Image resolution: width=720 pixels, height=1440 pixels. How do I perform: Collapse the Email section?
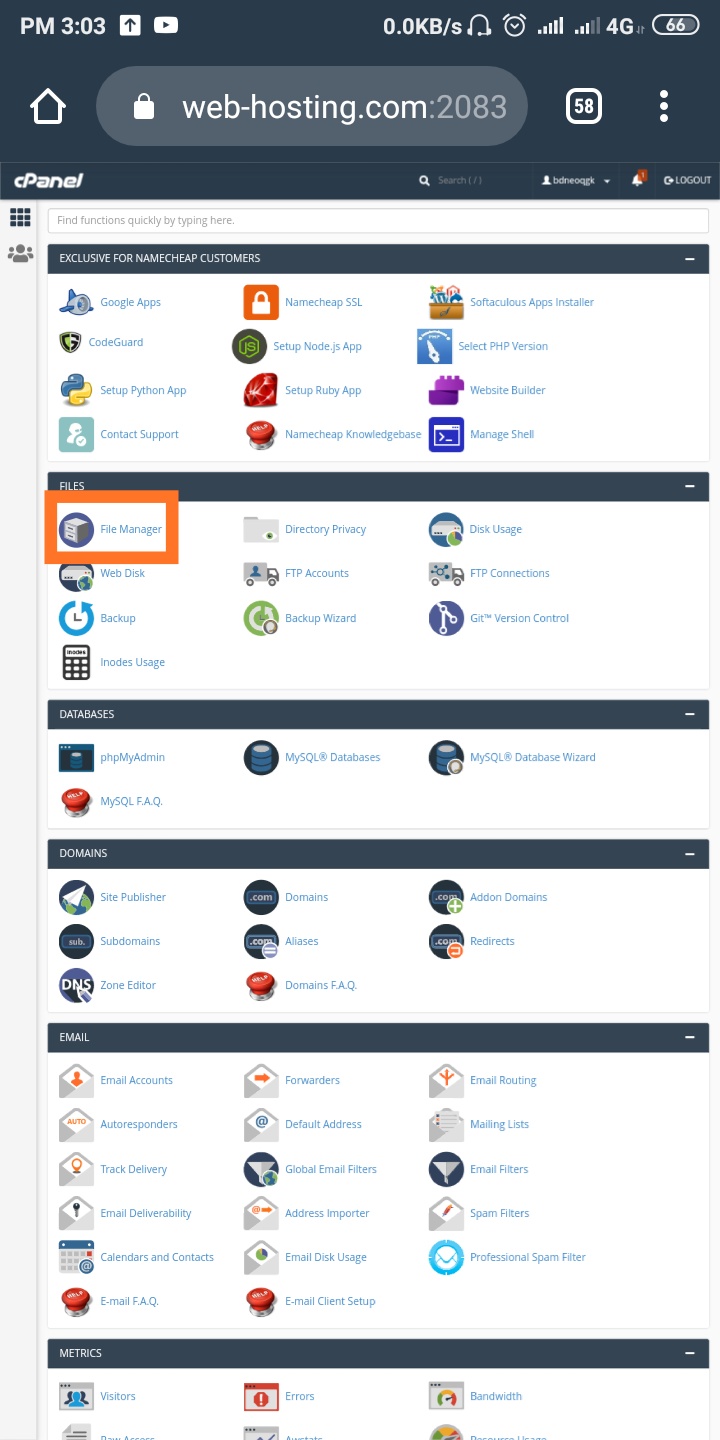pos(689,1037)
